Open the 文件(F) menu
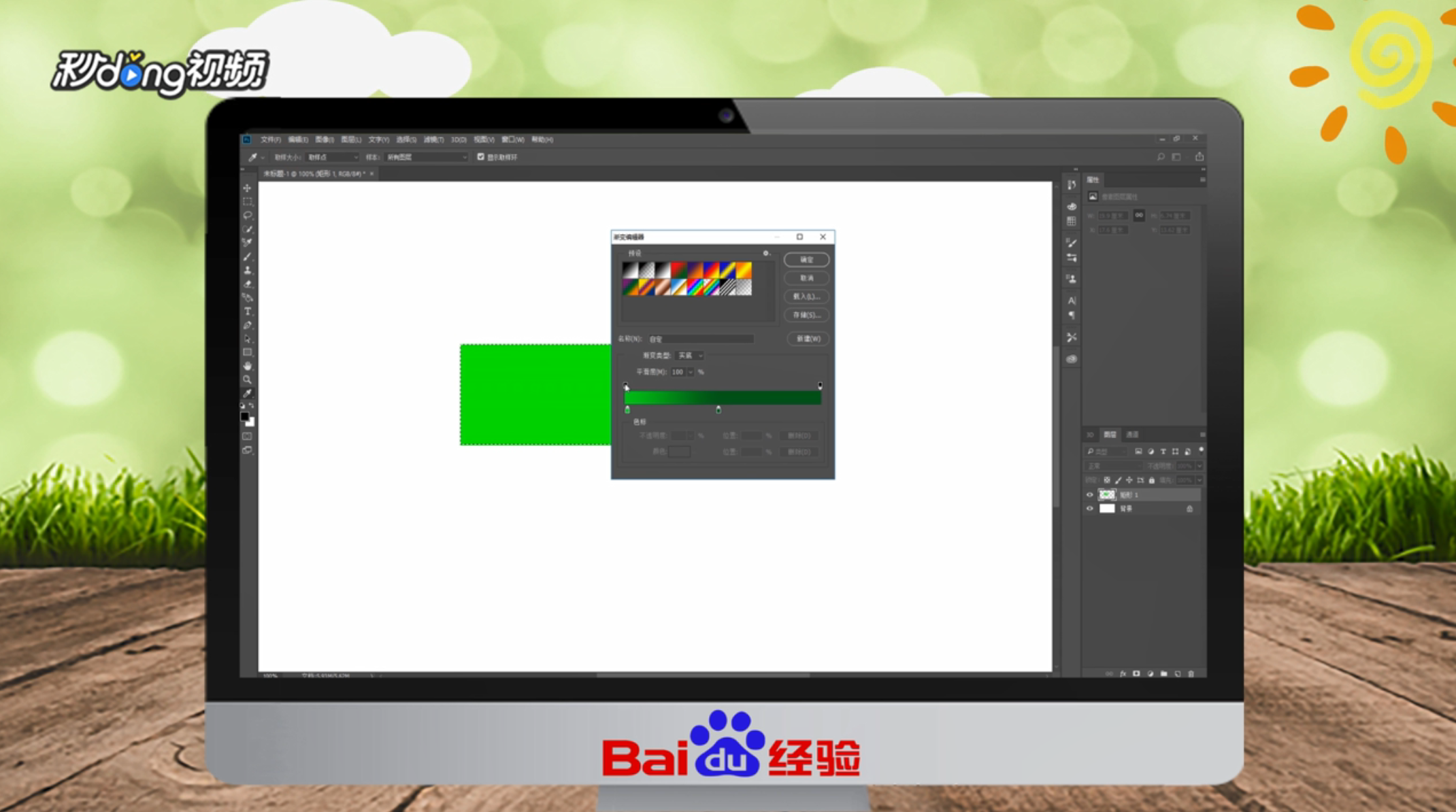This screenshot has height=812, width=1456. (x=270, y=139)
